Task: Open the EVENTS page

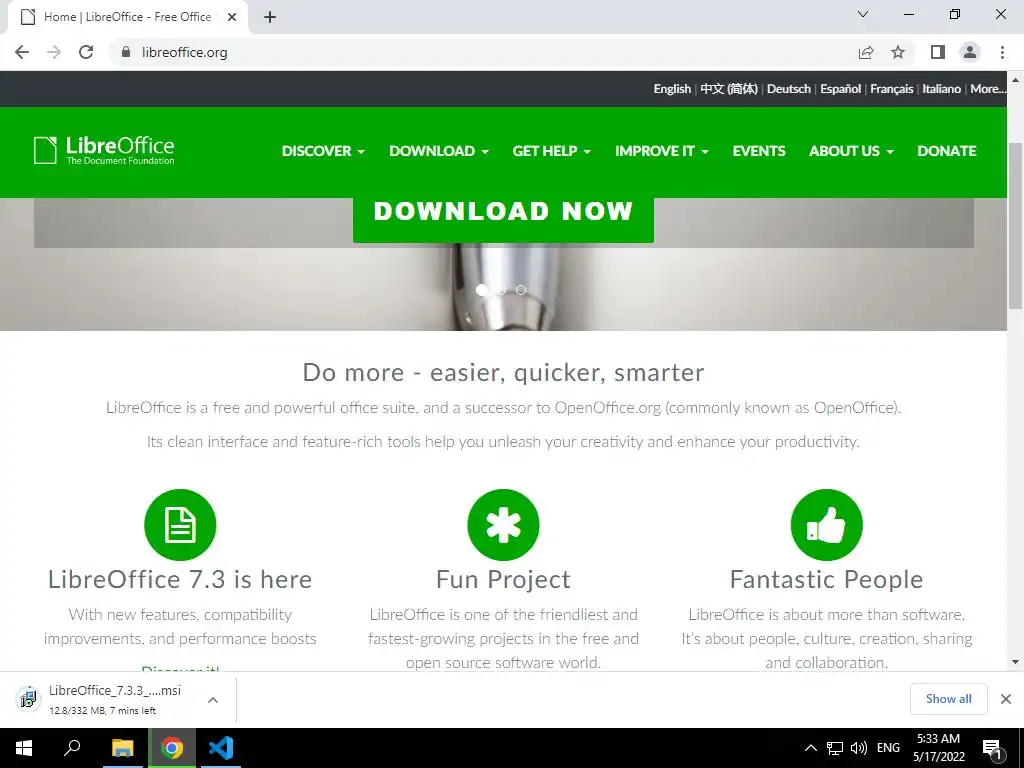Action: click(x=759, y=151)
